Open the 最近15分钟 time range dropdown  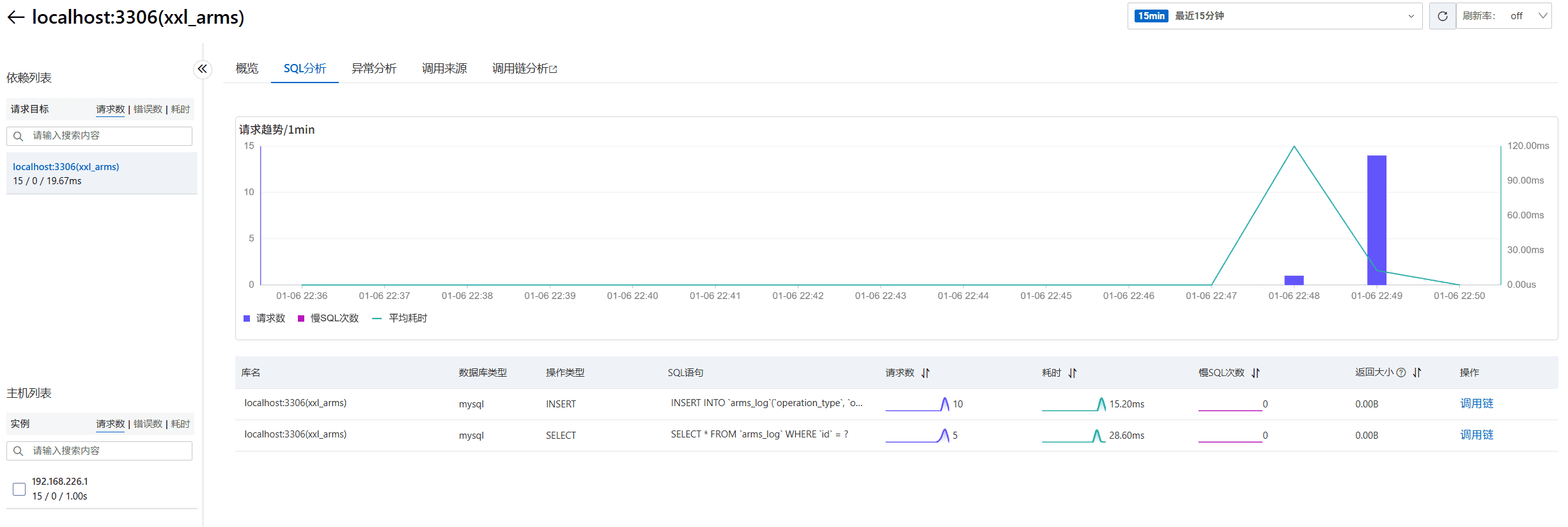tap(1275, 16)
